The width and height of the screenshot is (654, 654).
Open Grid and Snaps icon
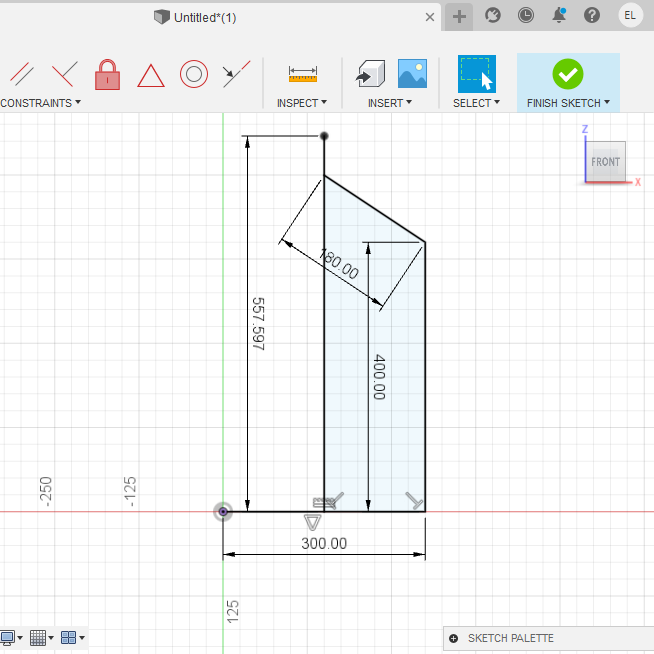pos(38,638)
